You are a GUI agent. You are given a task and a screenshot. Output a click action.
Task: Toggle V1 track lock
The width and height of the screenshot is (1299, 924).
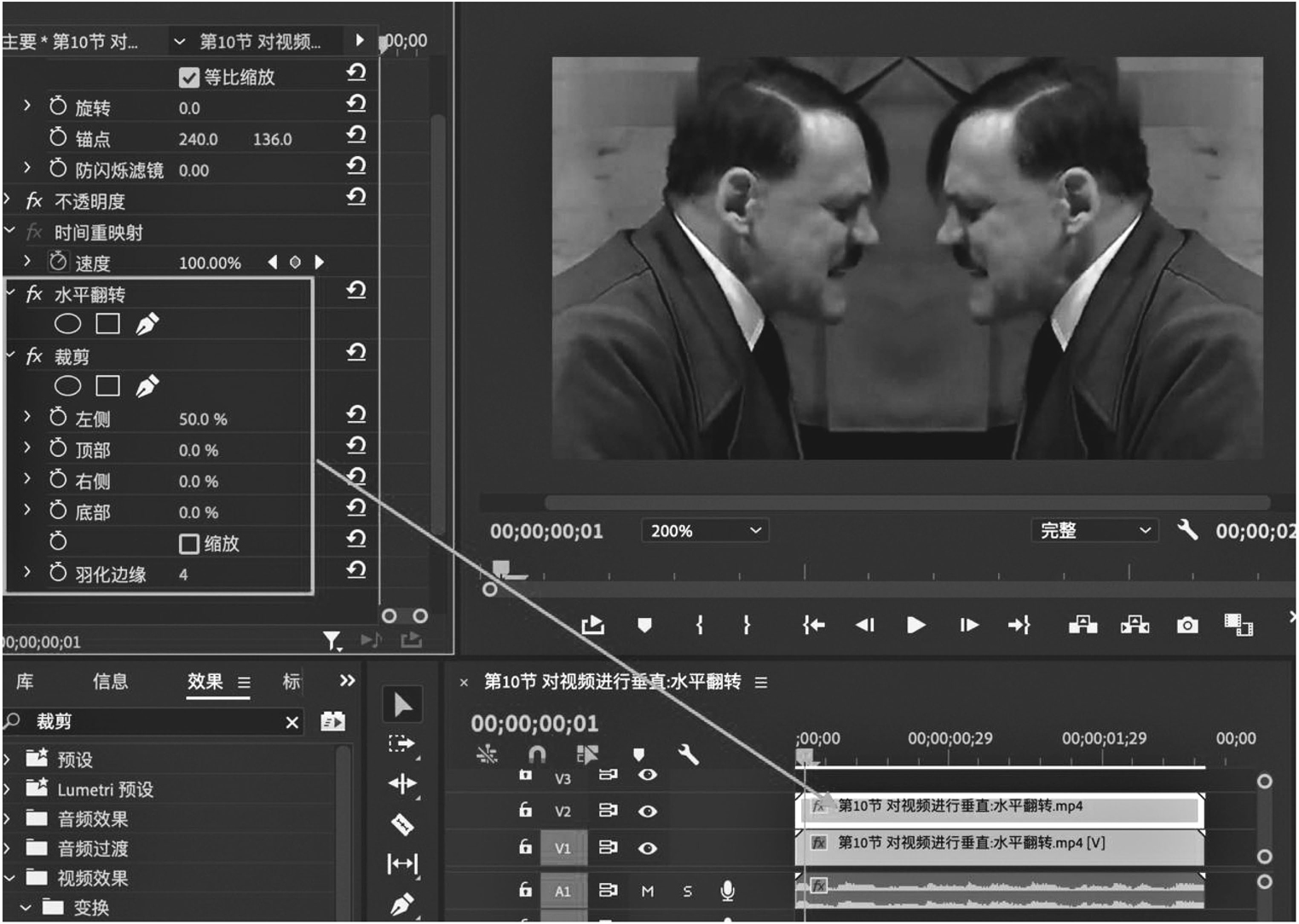tap(526, 846)
